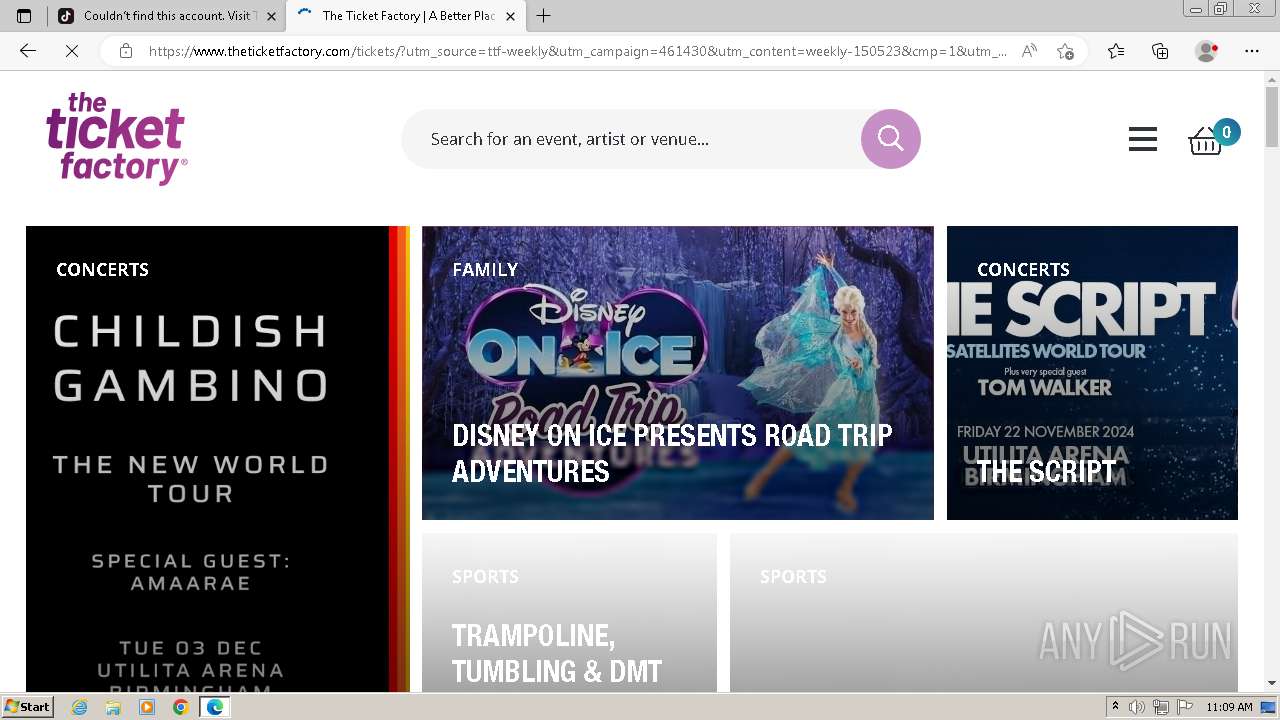Launch Internet Explorer from taskbar
This screenshot has width=1280, height=720.
click(x=80, y=707)
